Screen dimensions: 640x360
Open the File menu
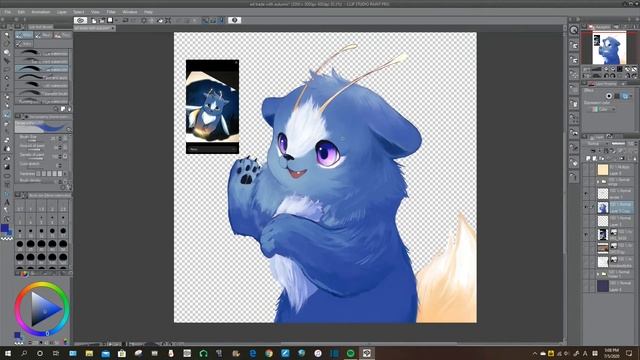click(7, 12)
